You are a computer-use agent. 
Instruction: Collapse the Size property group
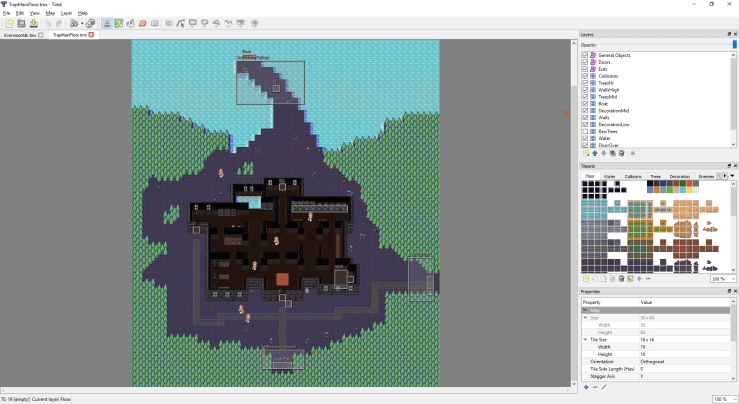585,317
